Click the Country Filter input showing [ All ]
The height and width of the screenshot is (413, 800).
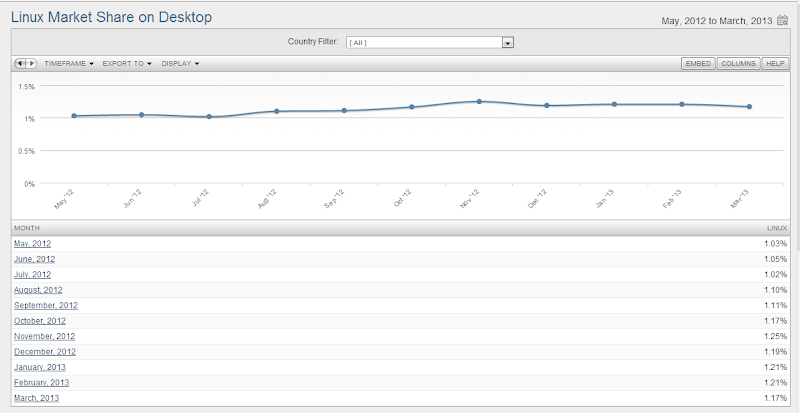click(424, 43)
